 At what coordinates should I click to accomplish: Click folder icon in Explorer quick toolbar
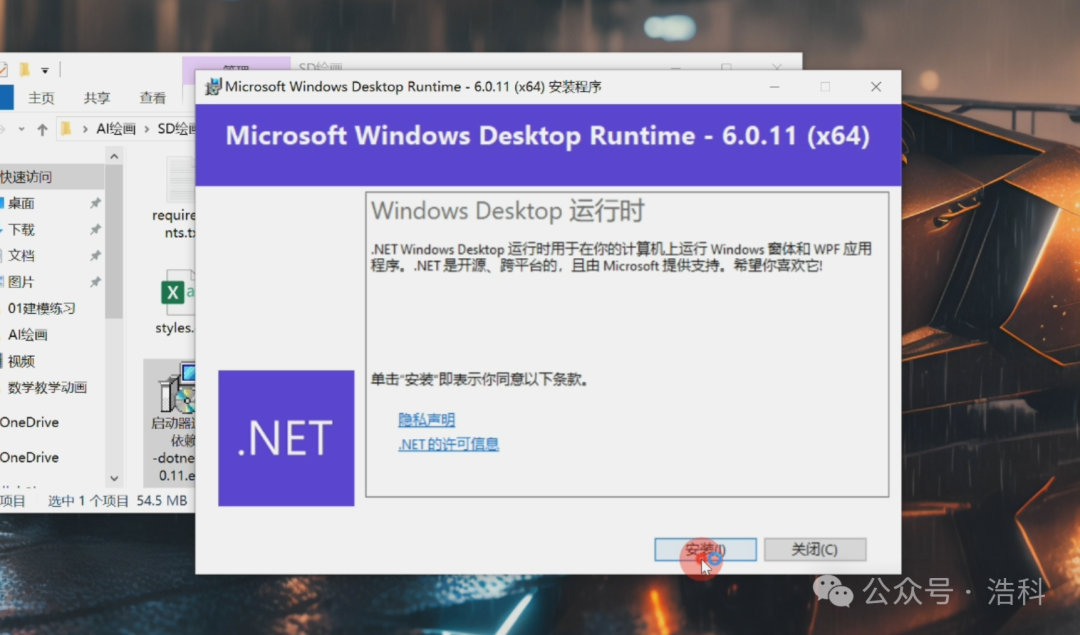[x=25, y=70]
